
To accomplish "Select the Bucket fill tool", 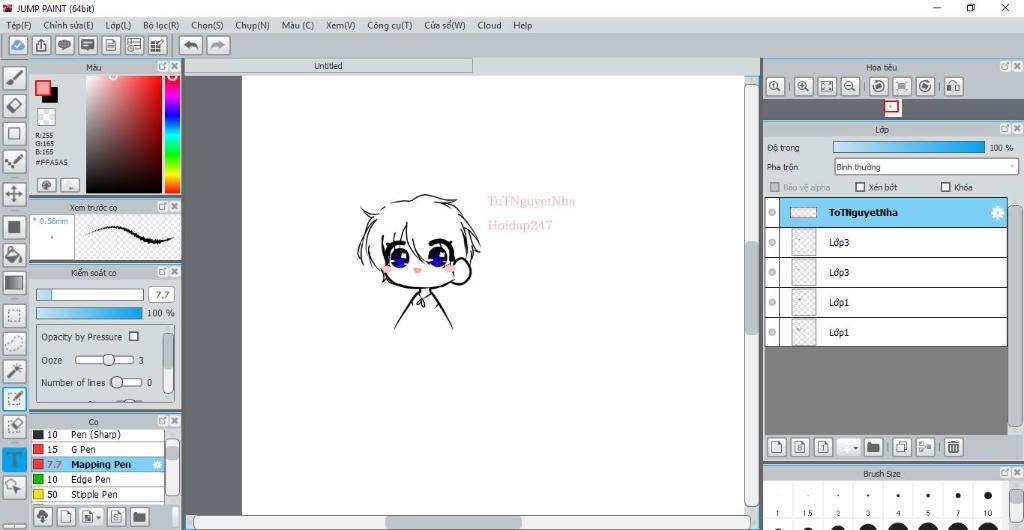I will 14,254.
